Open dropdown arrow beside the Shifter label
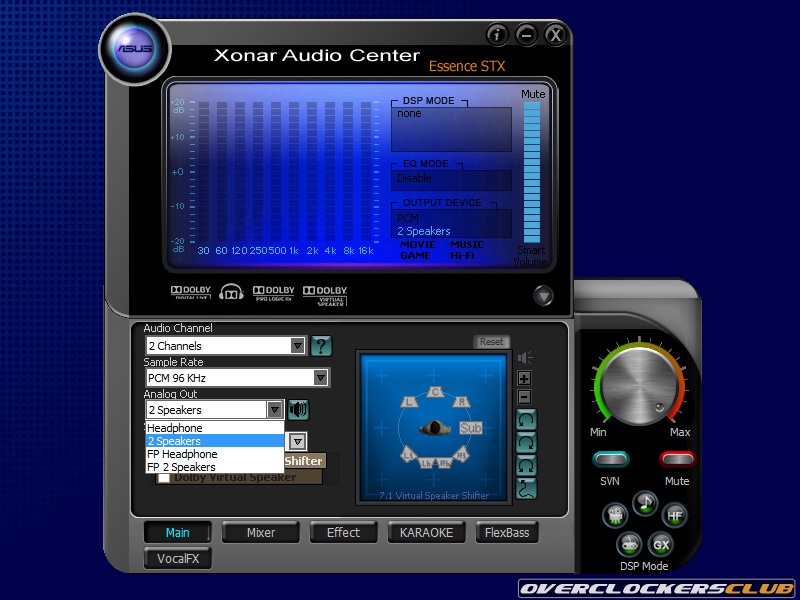800x600 pixels. click(x=298, y=441)
